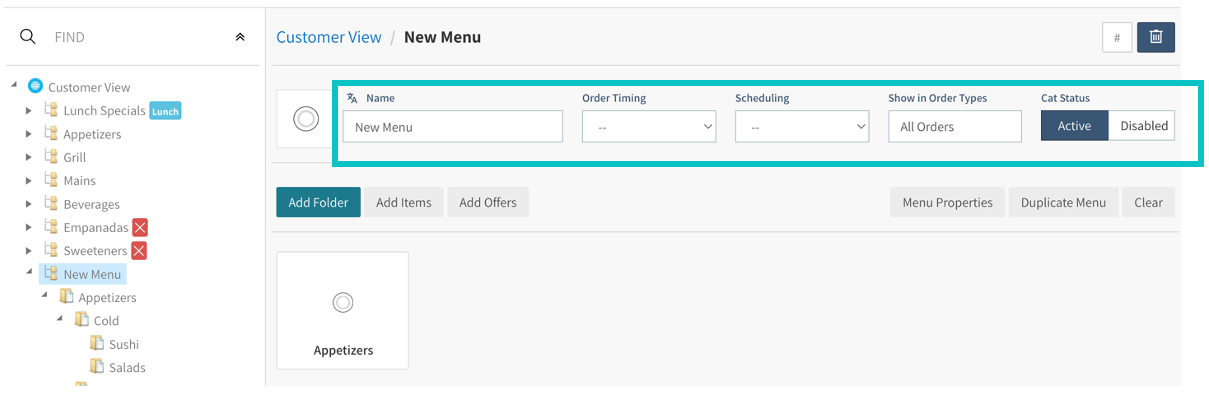Select Beverages in the tree
The image size is (1209, 393).
pyautogui.click(x=92, y=204)
